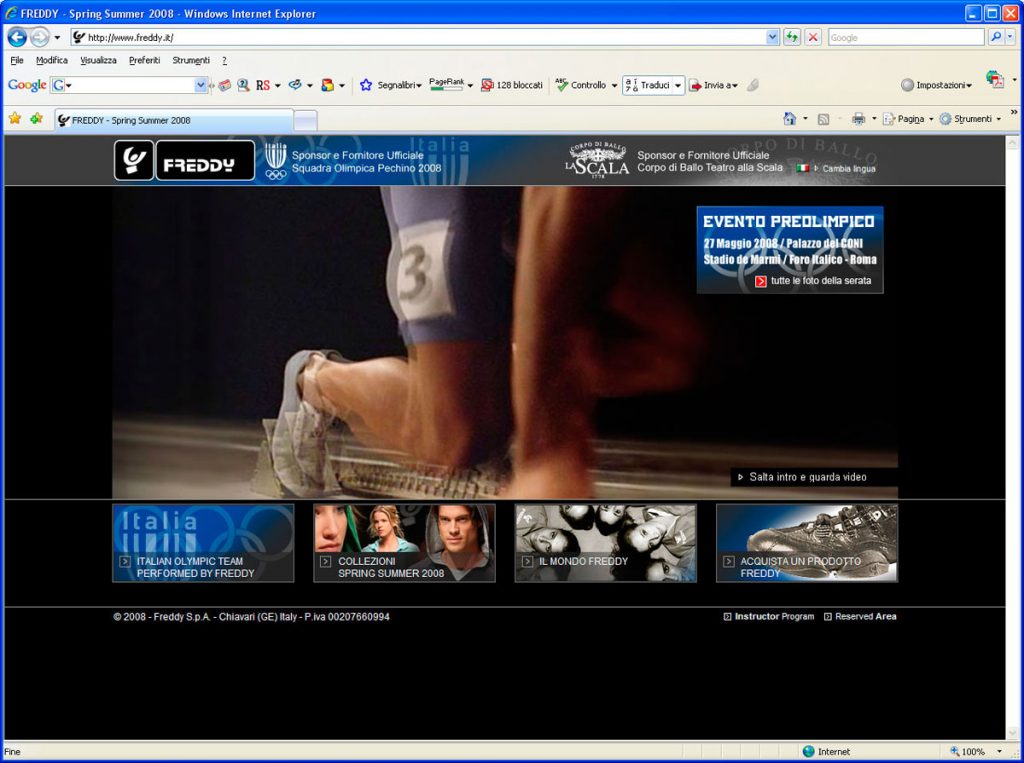Click the Evento Preolimpico banner title
Screen dimensions: 1024x763
(788, 221)
